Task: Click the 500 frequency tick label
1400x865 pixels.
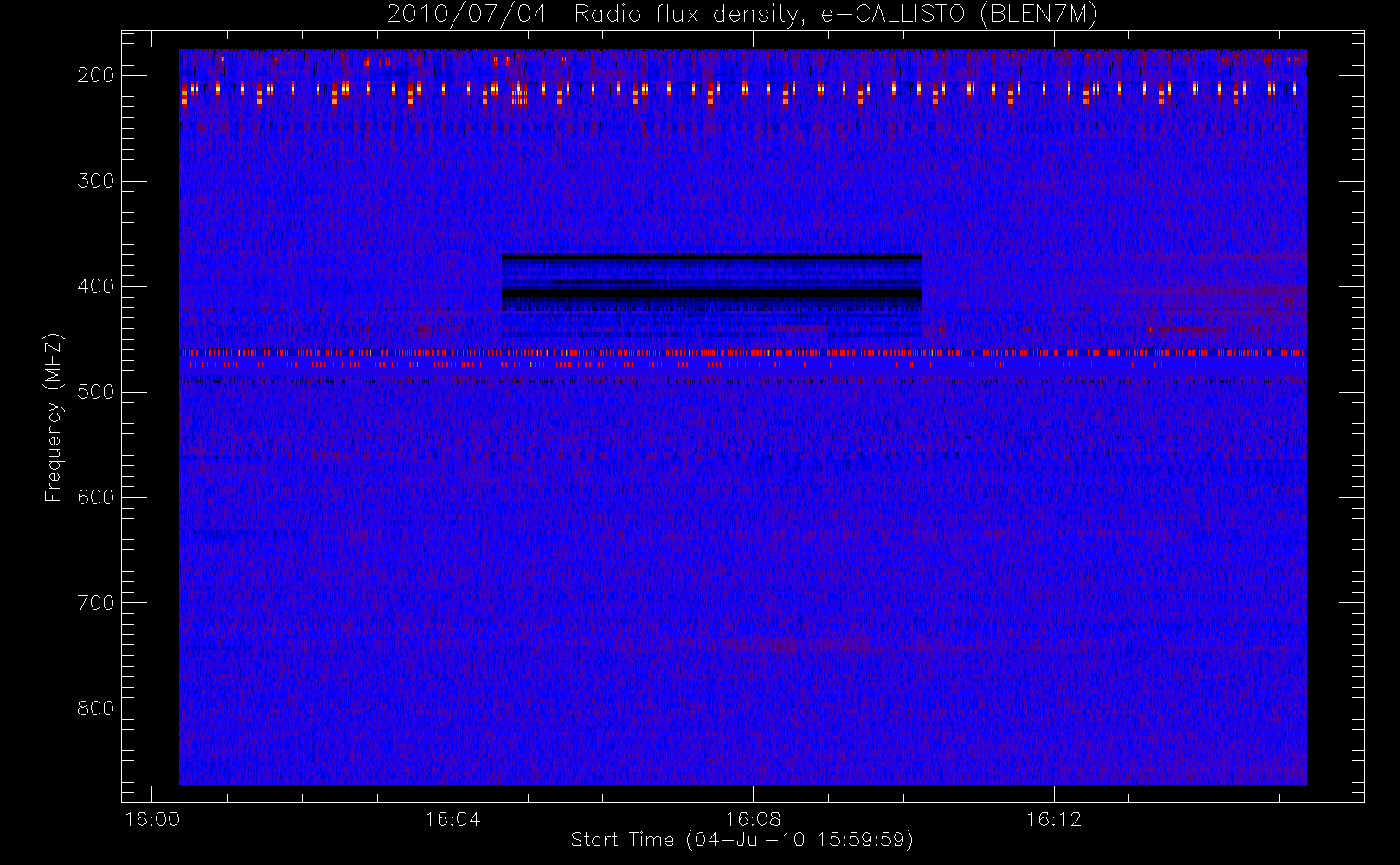Action: 95,392
